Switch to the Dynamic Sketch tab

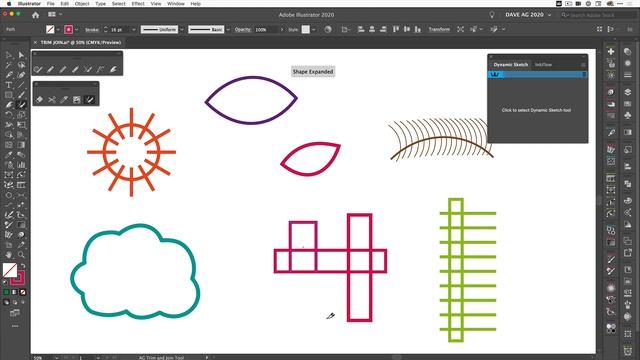510,64
